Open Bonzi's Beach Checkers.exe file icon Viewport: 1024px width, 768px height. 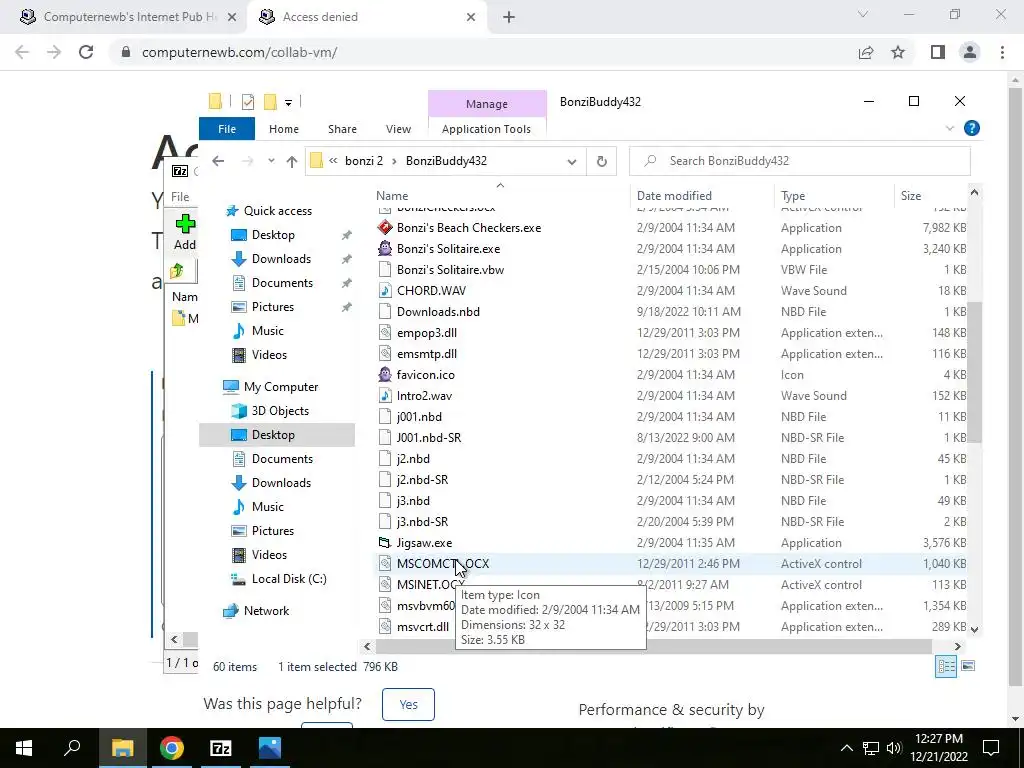(x=385, y=228)
